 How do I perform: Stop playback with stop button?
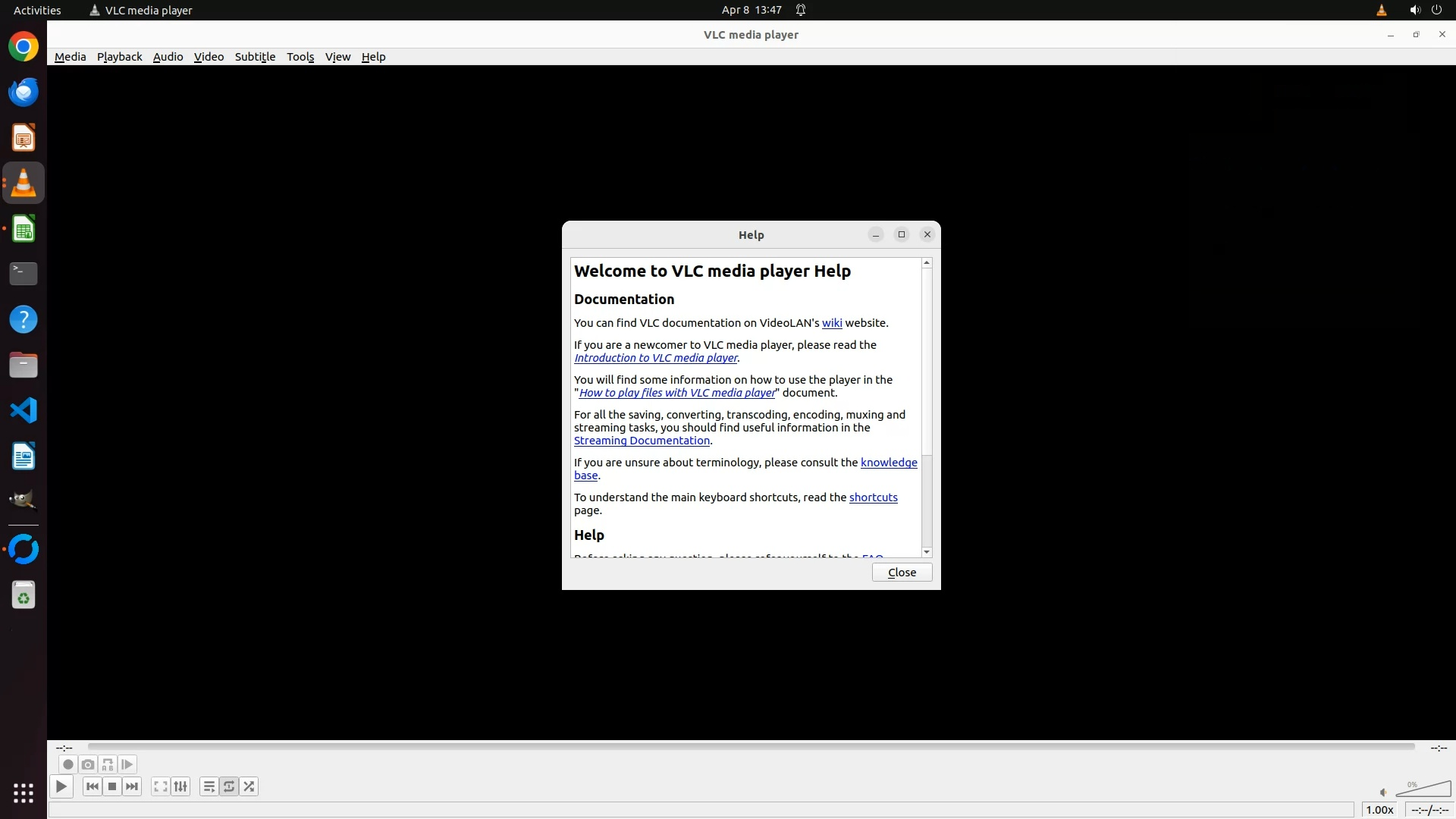click(x=112, y=786)
